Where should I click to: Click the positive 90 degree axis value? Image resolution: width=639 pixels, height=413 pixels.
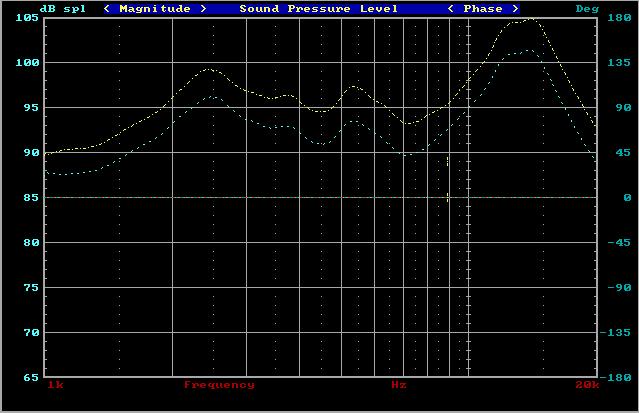pos(623,108)
